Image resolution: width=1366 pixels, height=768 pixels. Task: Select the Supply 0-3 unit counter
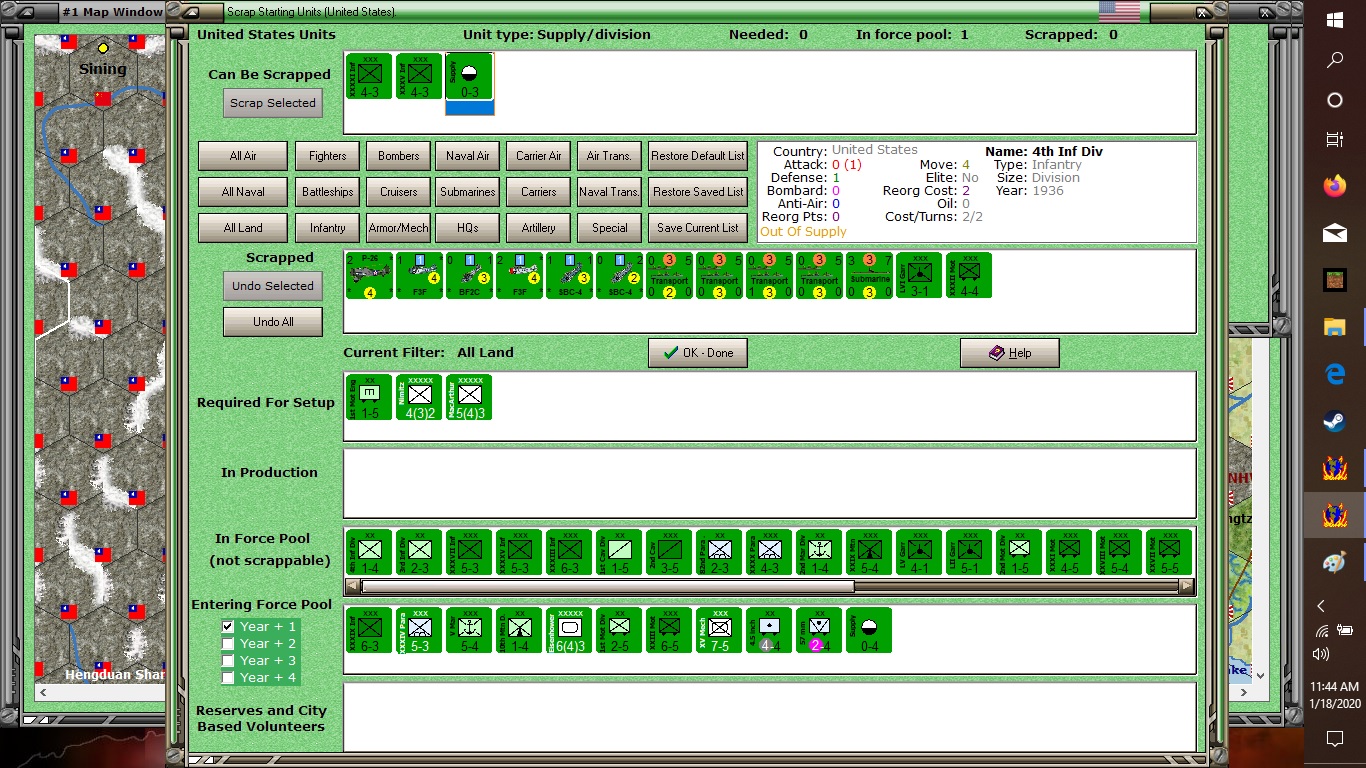tap(469, 76)
